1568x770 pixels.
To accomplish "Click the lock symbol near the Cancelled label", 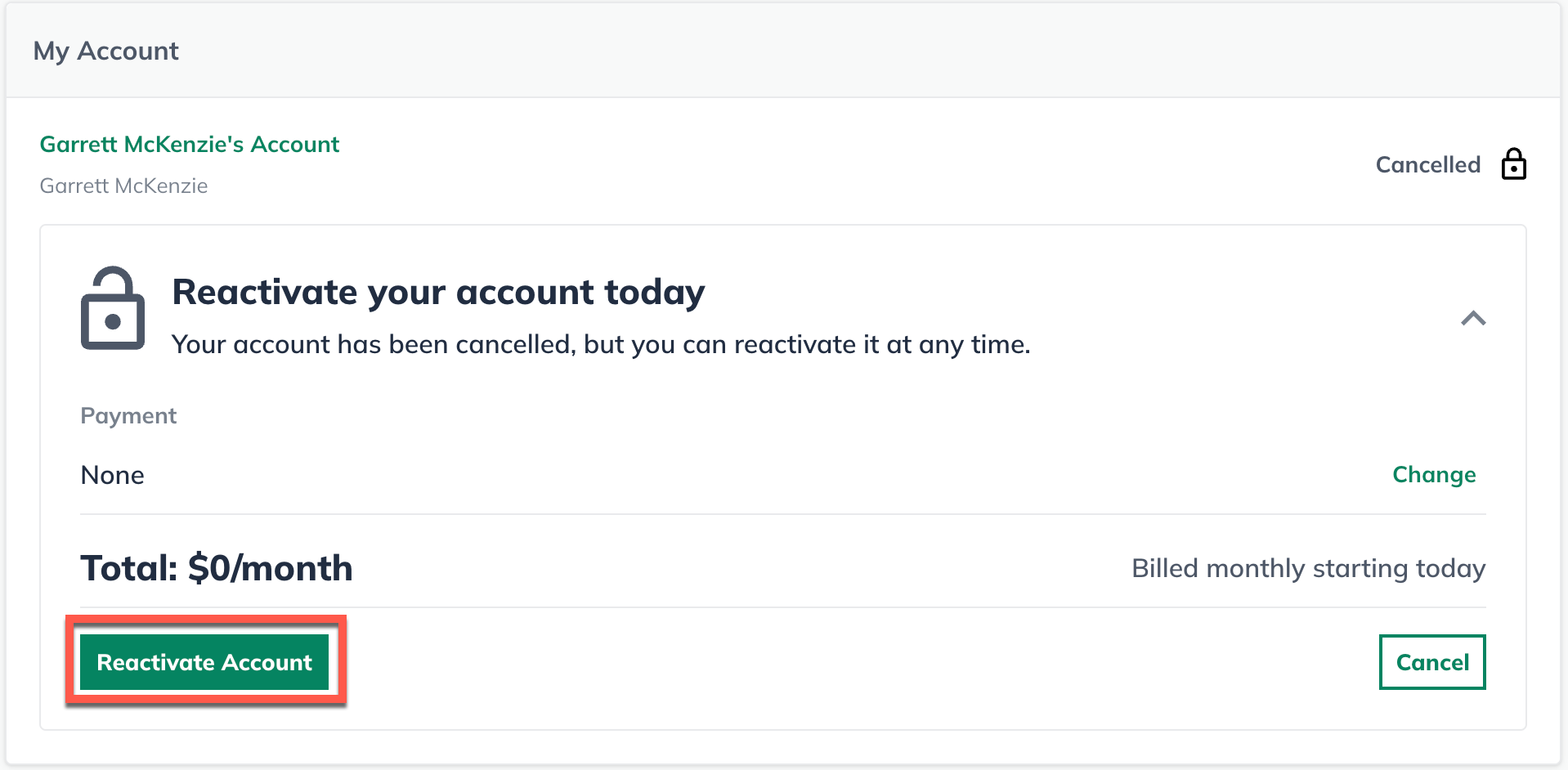I will (x=1514, y=163).
